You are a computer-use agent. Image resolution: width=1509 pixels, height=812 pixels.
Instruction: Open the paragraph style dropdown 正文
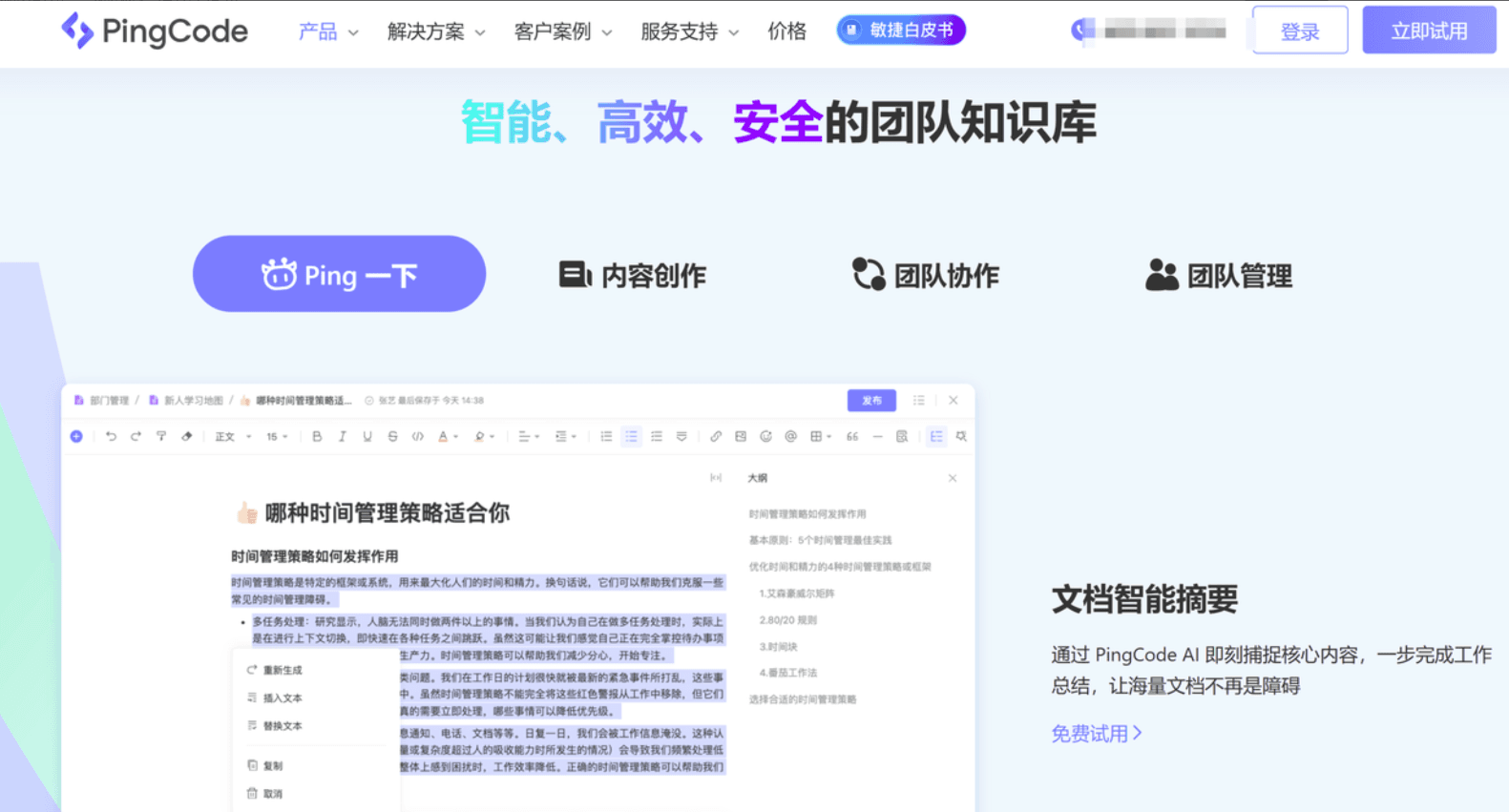coord(233,437)
